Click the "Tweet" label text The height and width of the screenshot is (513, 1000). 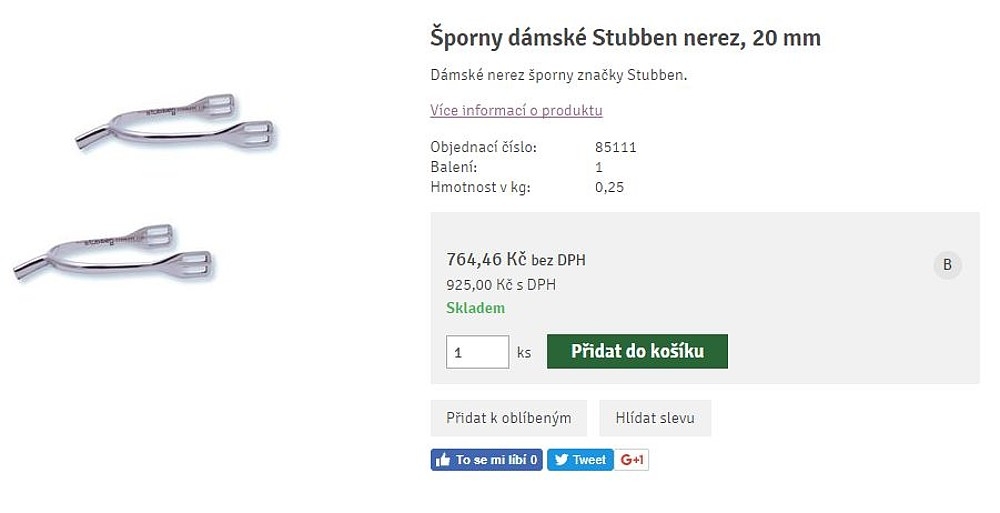coord(589,460)
